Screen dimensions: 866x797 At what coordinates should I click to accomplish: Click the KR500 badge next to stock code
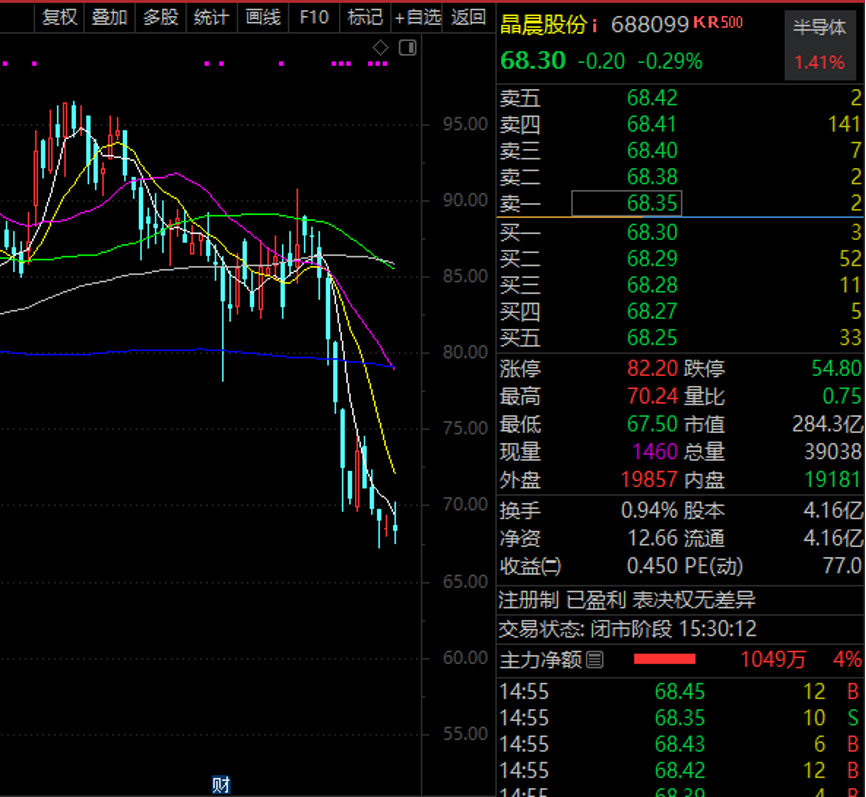[718, 23]
